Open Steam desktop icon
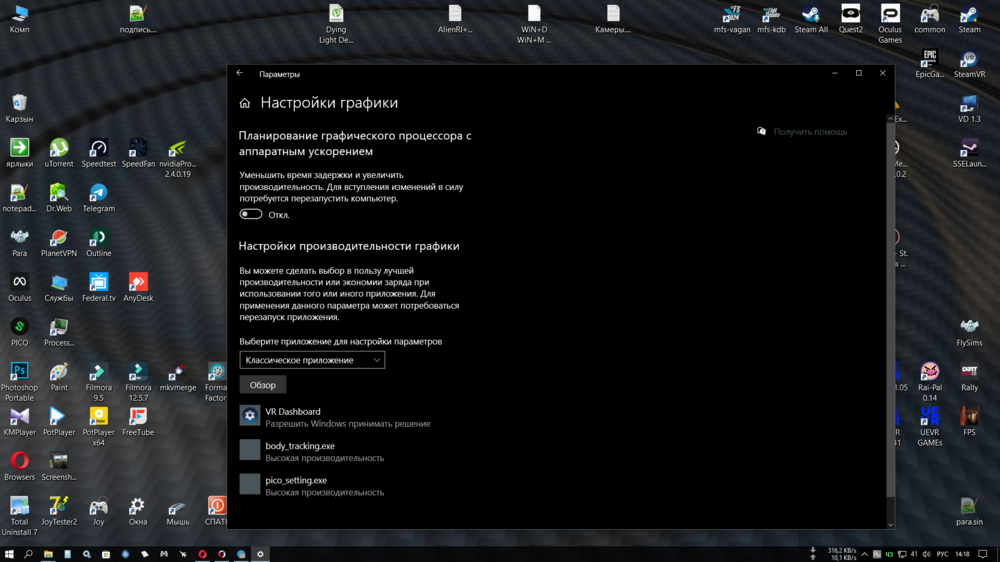This screenshot has width=1000, height=562. point(969,19)
